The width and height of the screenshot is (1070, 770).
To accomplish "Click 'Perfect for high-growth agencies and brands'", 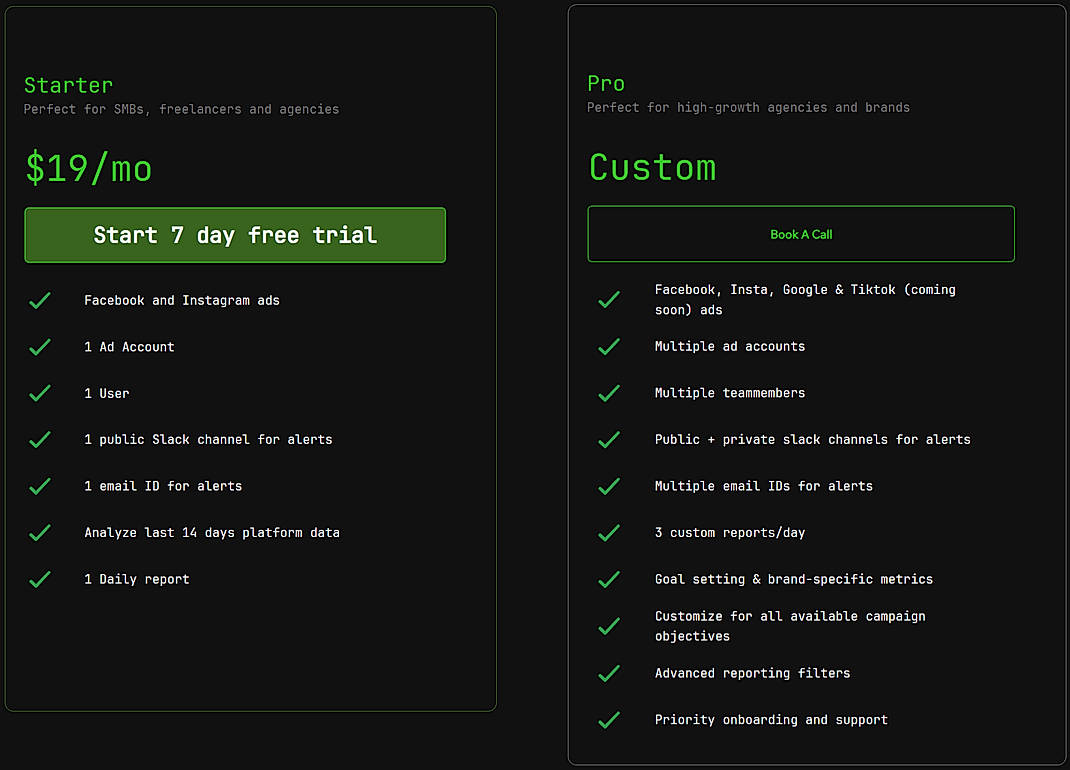I will coord(749,107).
